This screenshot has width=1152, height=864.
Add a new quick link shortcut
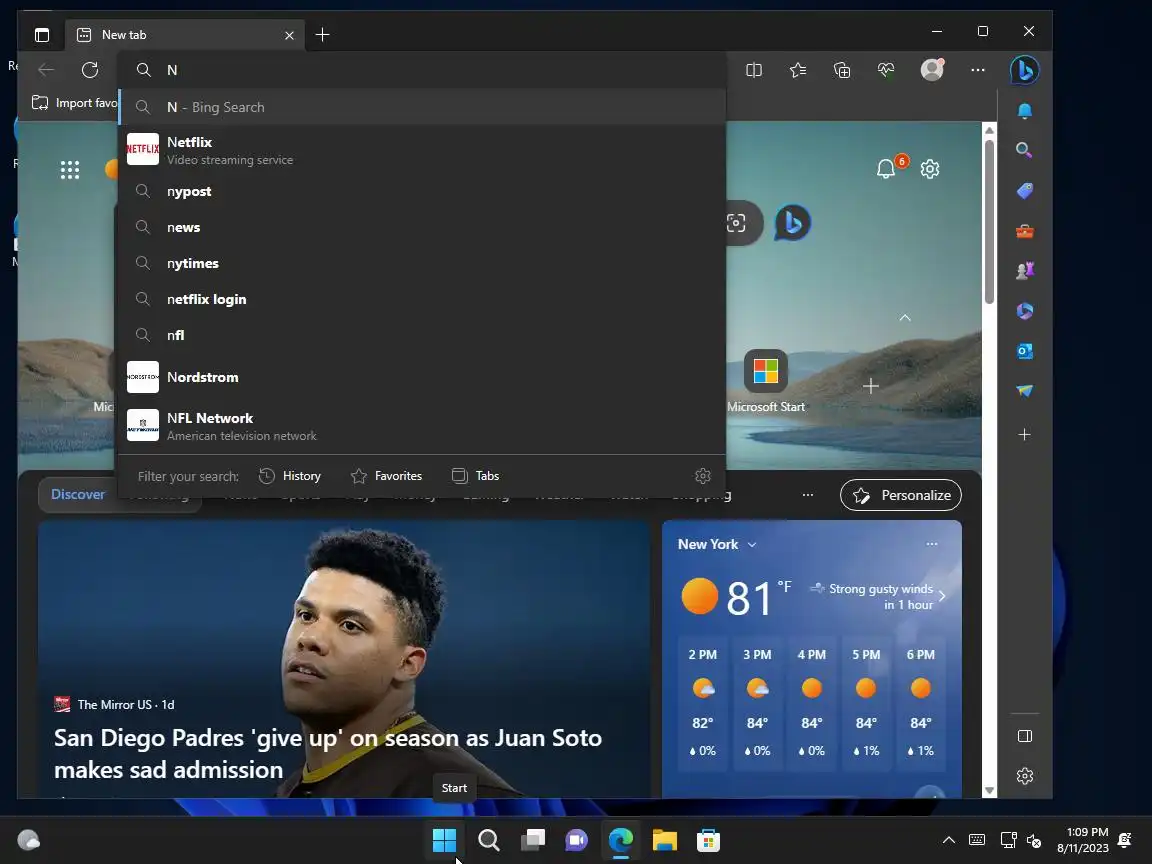coord(871,386)
